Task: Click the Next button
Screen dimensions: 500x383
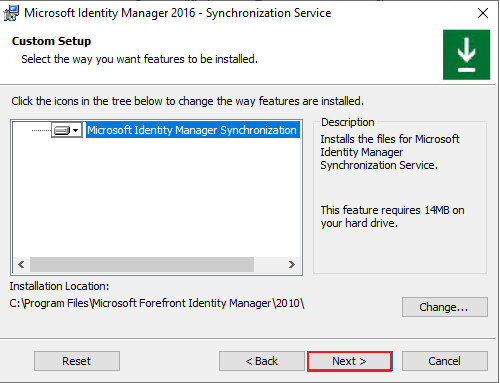Action: tap(349, 361)
